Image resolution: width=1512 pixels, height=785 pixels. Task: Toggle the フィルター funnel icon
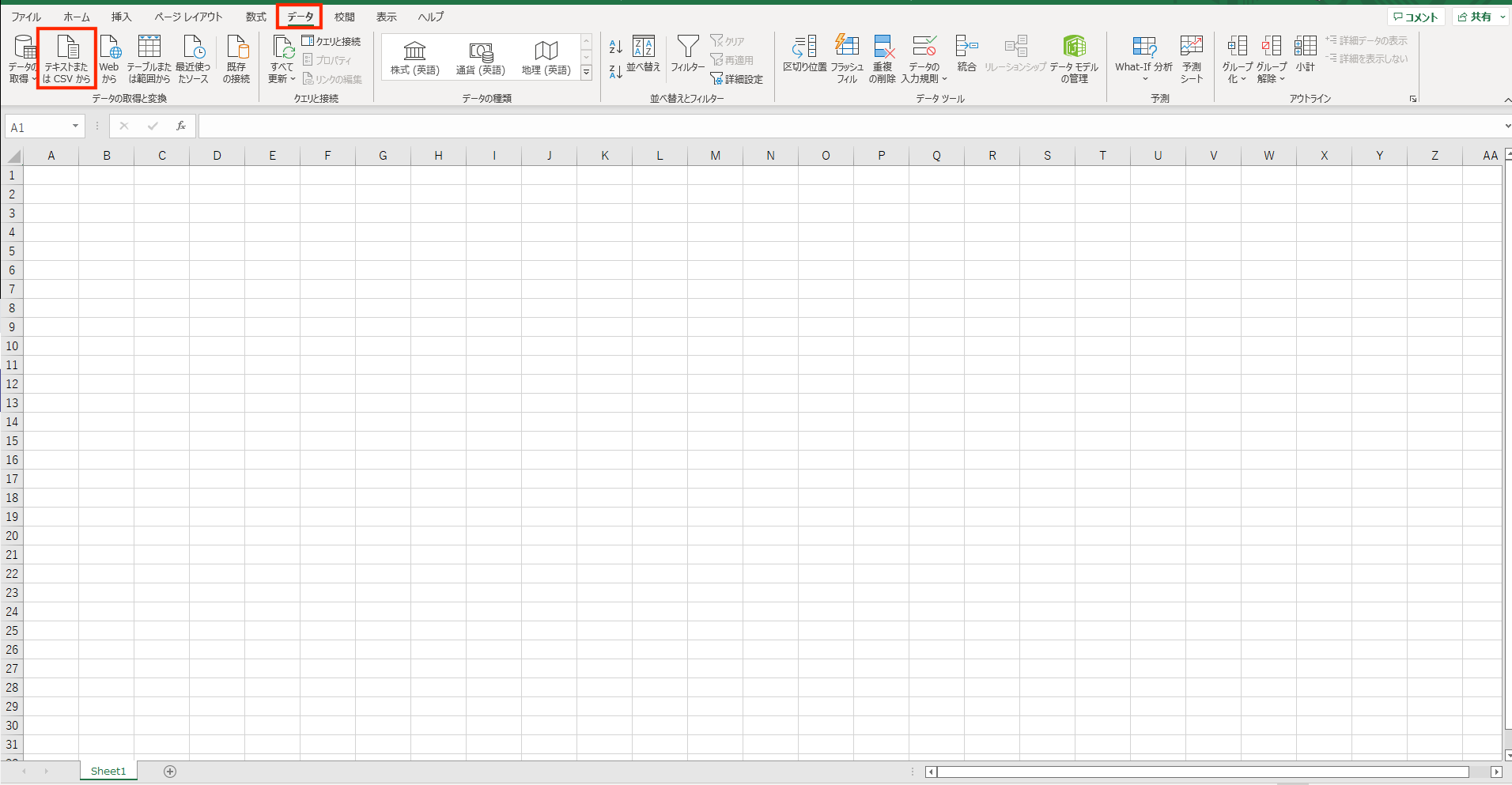tap(688, 55)
